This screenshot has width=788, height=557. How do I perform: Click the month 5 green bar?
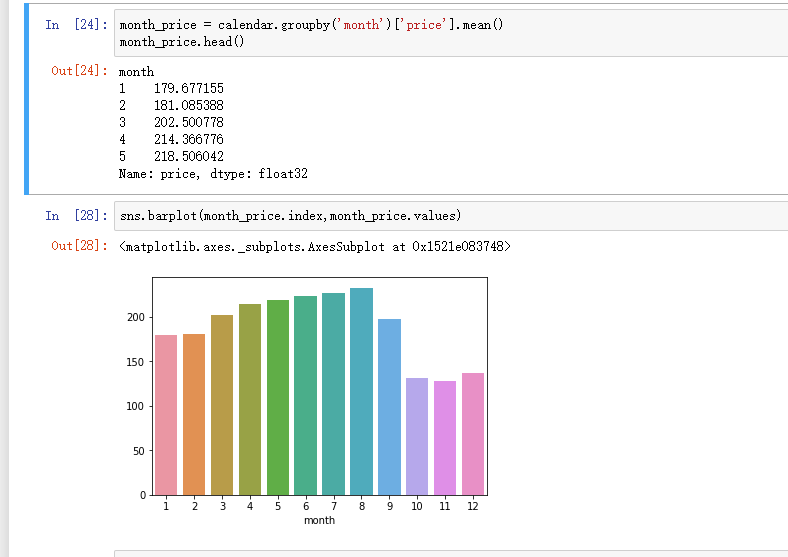278,397
